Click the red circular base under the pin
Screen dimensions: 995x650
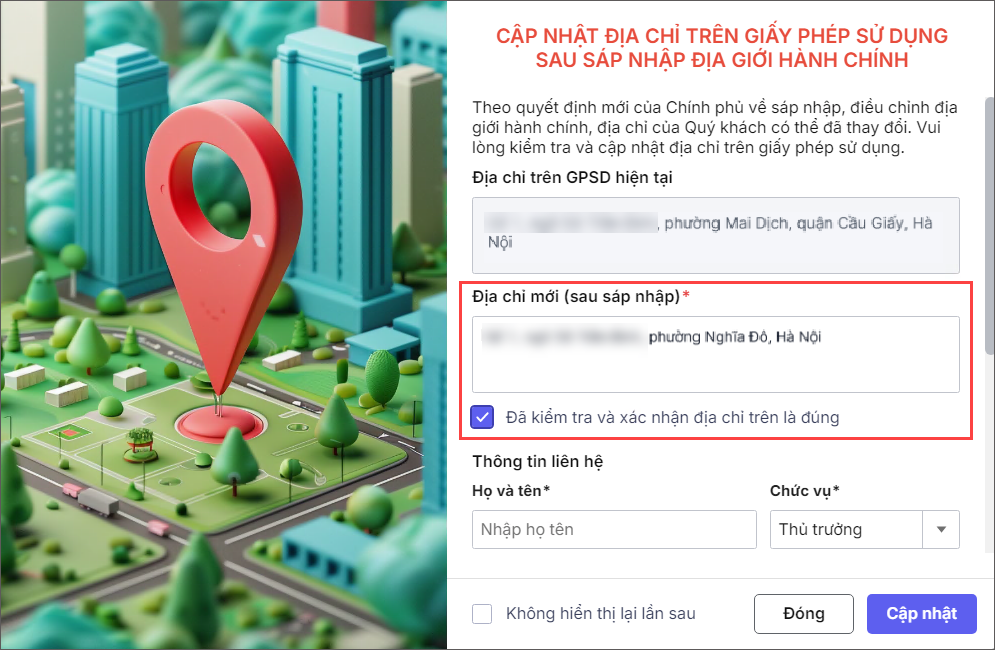(219, 423)
